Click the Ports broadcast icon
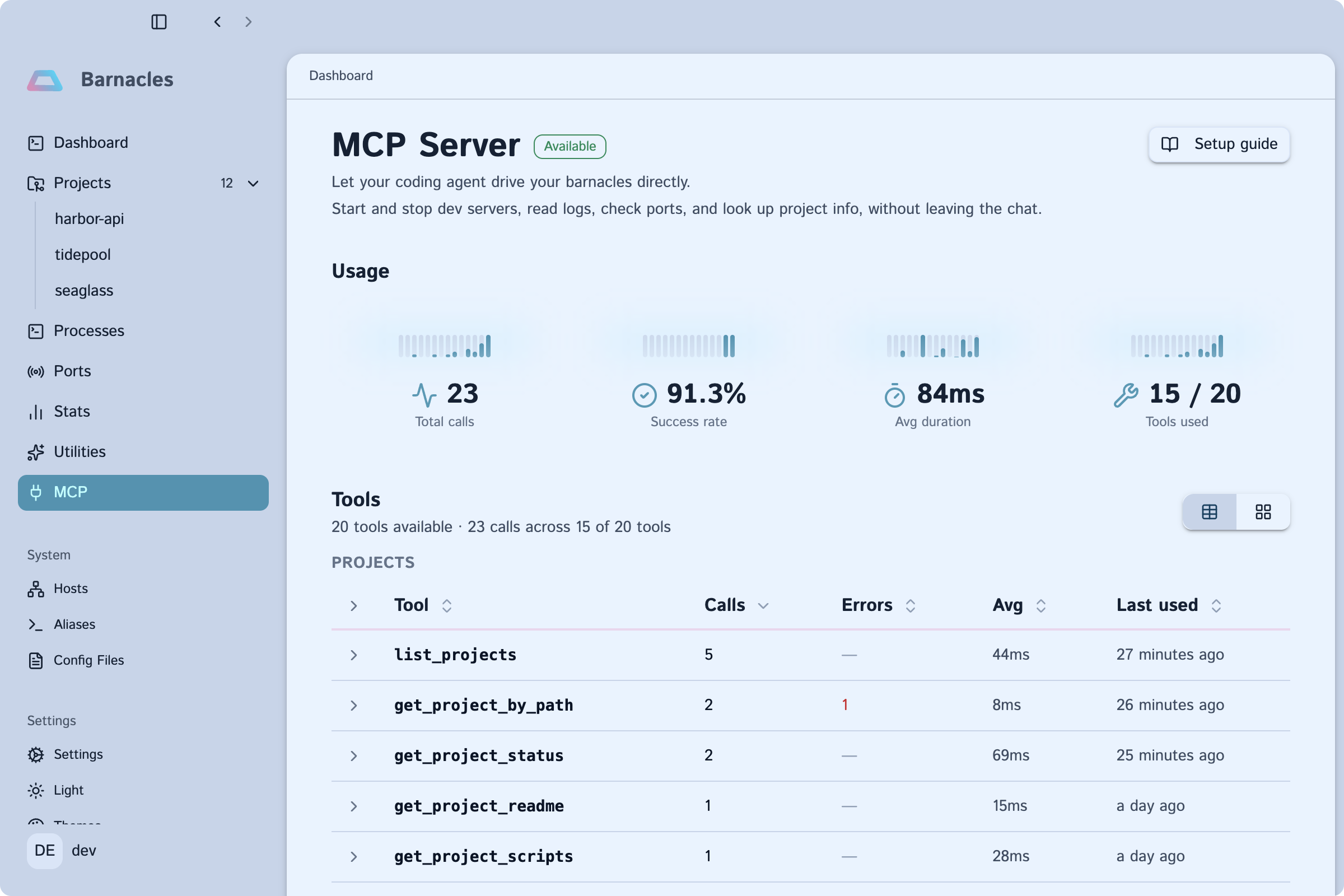The height and width of the screenshot is (896, 1344). (x=36, y=372)
